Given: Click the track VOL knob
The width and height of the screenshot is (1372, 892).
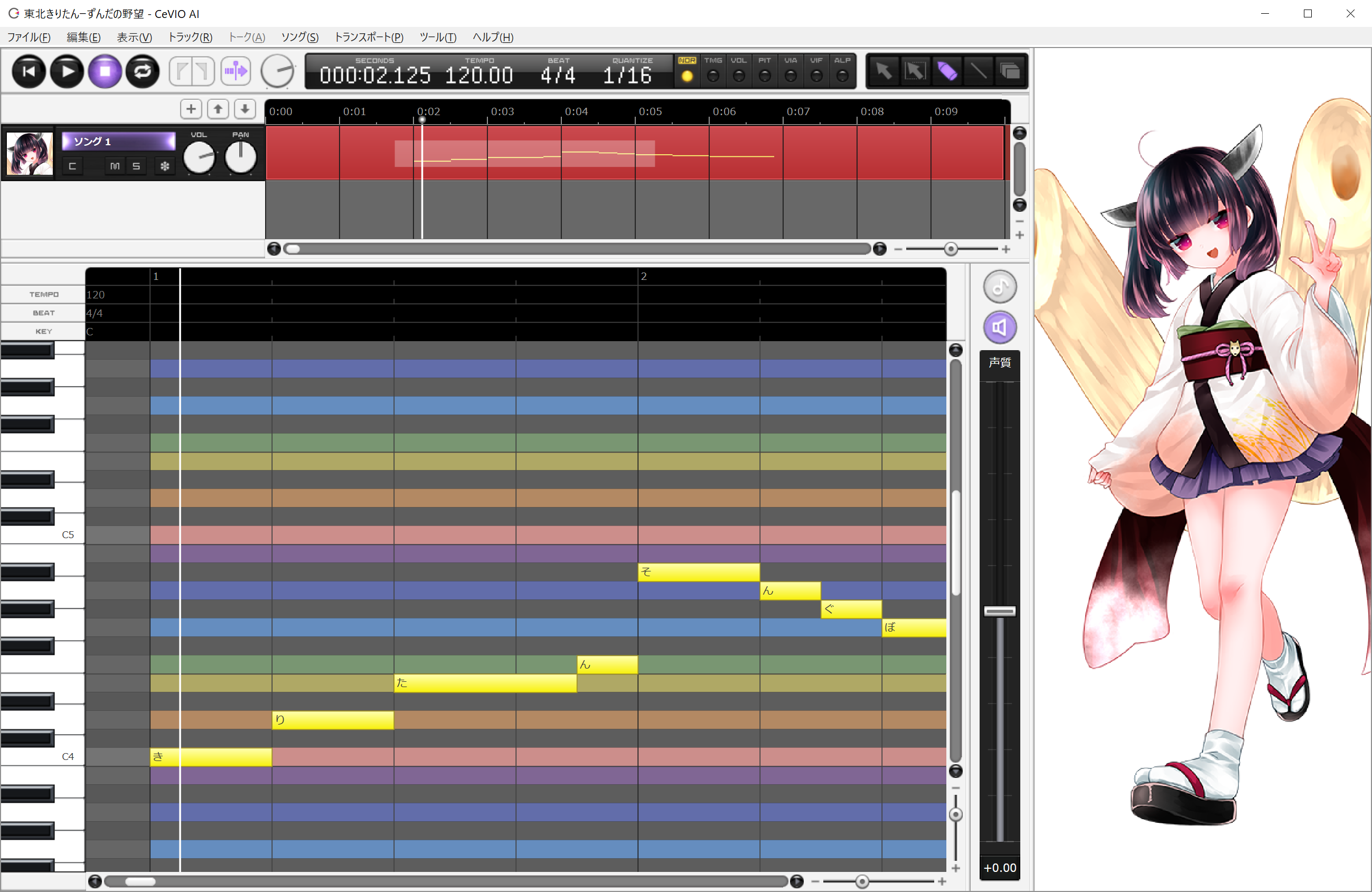Looking at the screenshot, I should pos(200,157).
